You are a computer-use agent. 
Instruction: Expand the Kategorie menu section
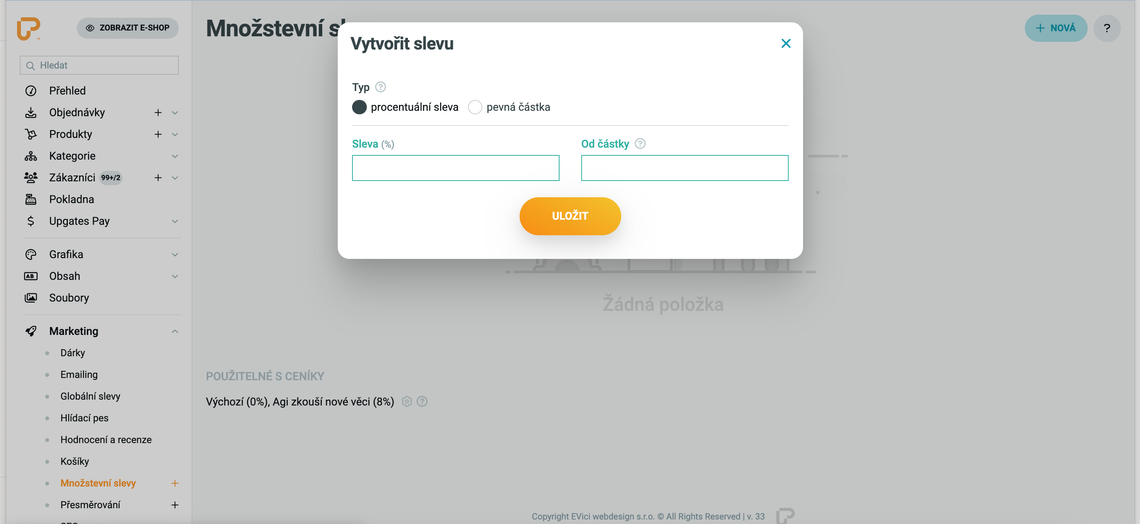click(x=175, y=156)
